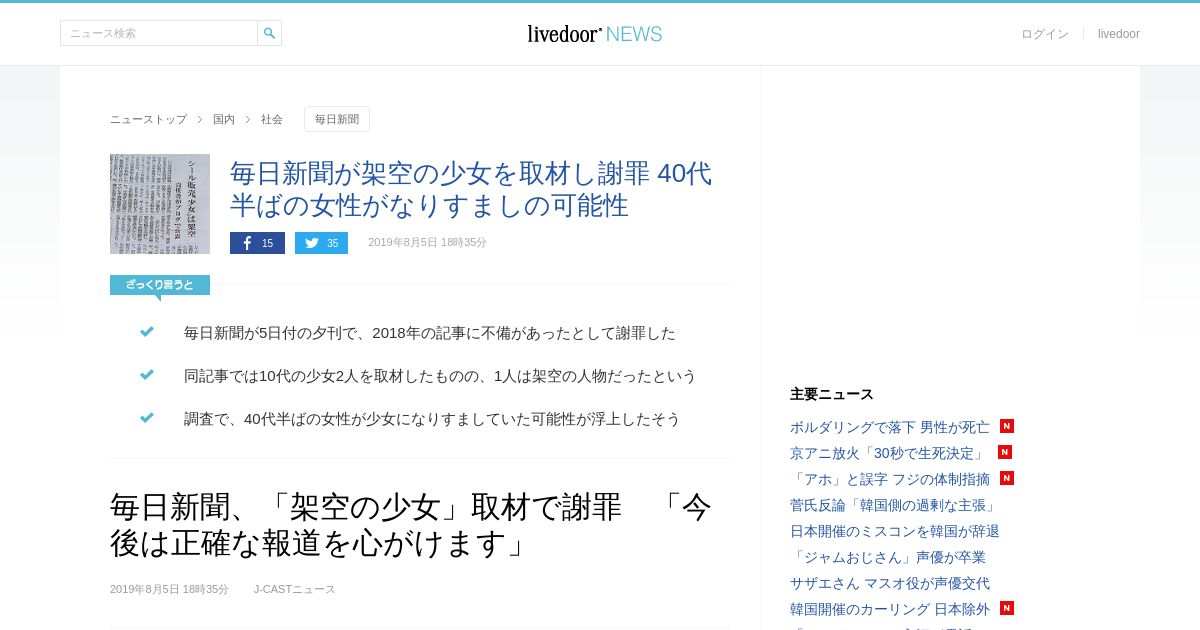The height and width of the screenshot is (630, 1200).
Task: Open 「アホ」と誤字 フジの体制指摘
Action: click(x=890, y=479)
